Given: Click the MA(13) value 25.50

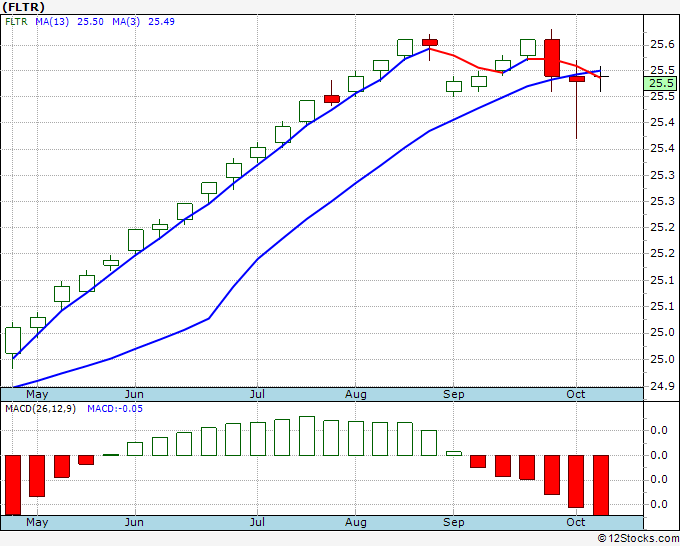Looking at the screenshot, I should (x=90, y=22).
